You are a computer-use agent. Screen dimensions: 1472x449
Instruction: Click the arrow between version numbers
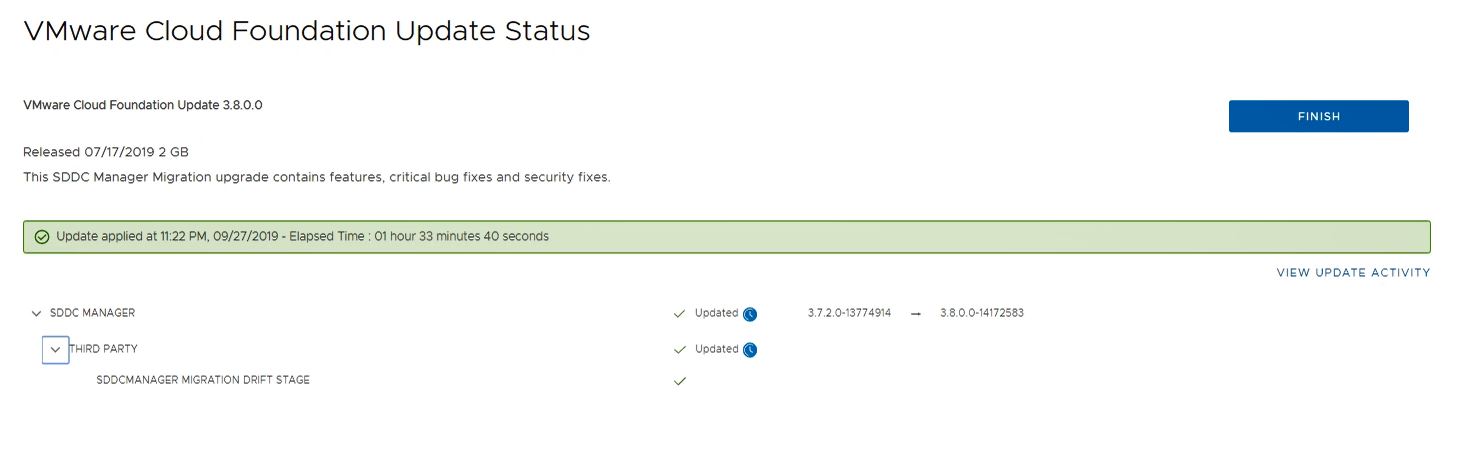click(915, 314)
